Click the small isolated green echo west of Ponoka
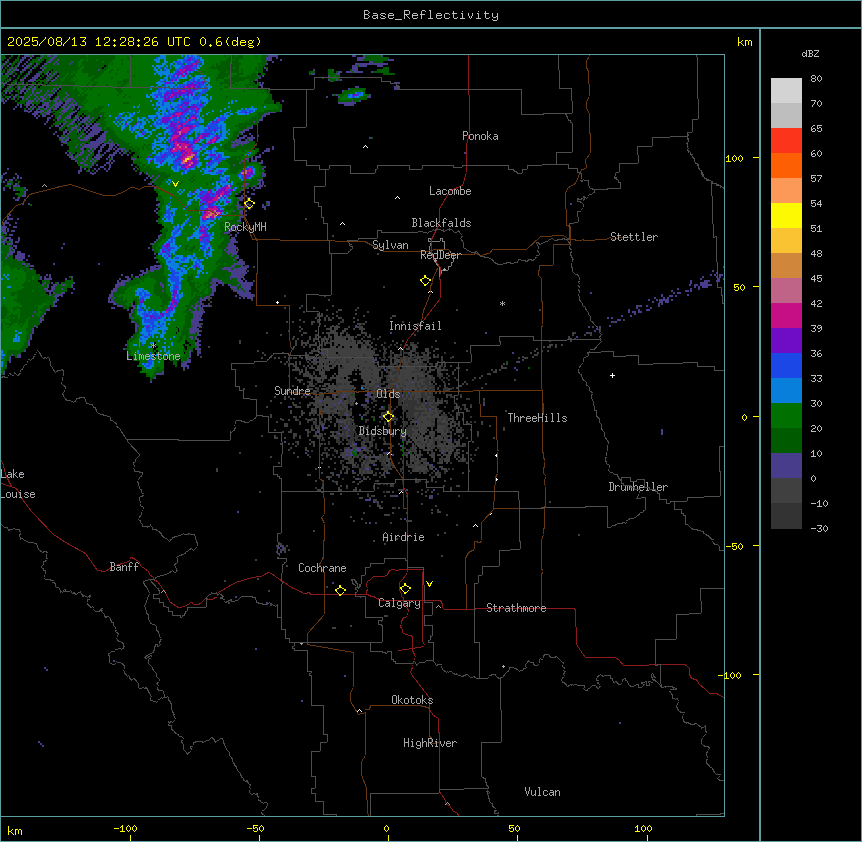The width and height of the screenshot is (862, 842). point(353,96)
